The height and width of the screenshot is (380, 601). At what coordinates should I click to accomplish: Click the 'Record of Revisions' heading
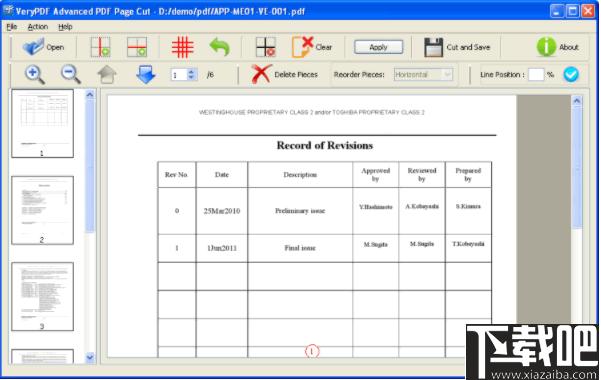325,145
